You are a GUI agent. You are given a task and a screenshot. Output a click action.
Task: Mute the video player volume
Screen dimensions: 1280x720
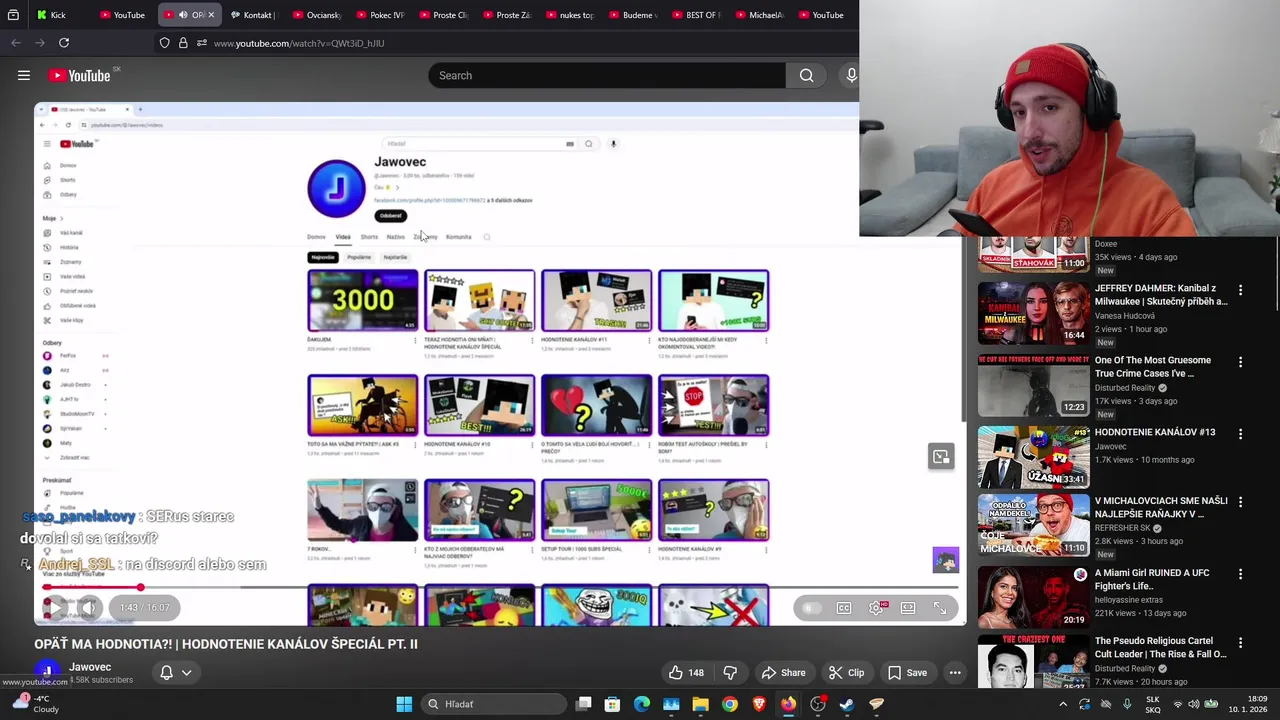89,607
